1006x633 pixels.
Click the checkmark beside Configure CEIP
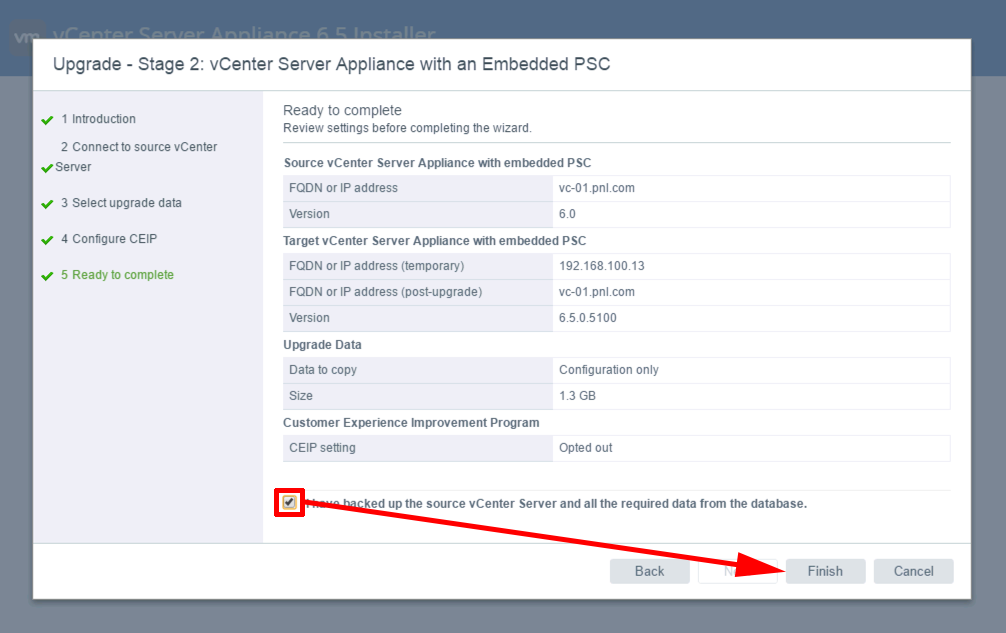(x=47, y=240)
